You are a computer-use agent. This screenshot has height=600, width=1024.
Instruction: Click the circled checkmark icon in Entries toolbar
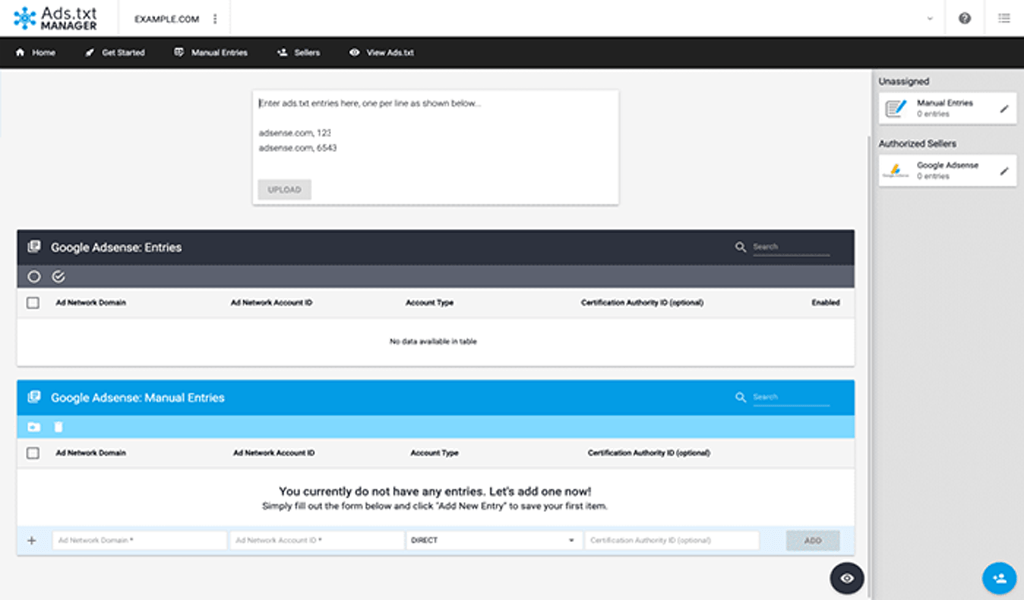pos(58,276)
